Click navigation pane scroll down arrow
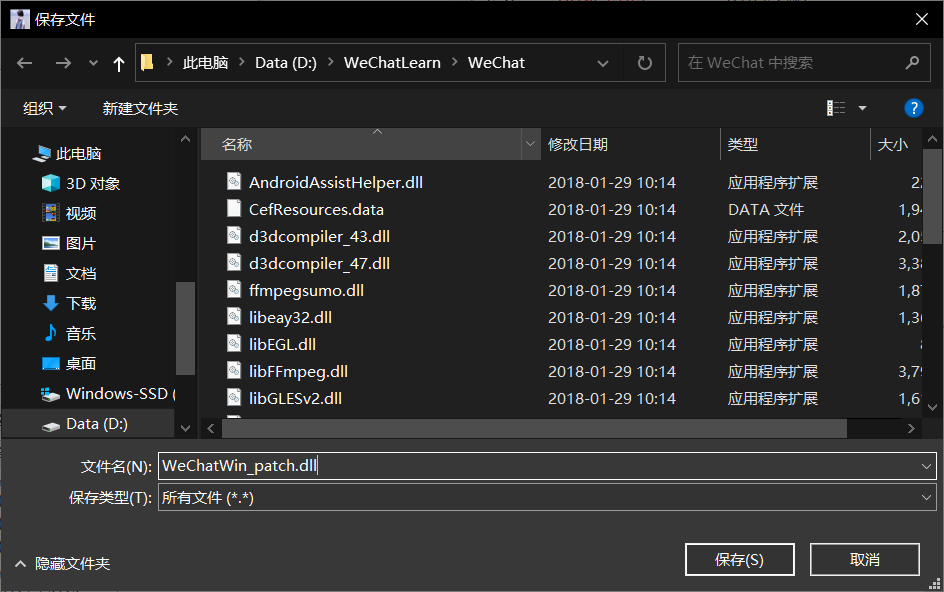 [x=185, y=428]
